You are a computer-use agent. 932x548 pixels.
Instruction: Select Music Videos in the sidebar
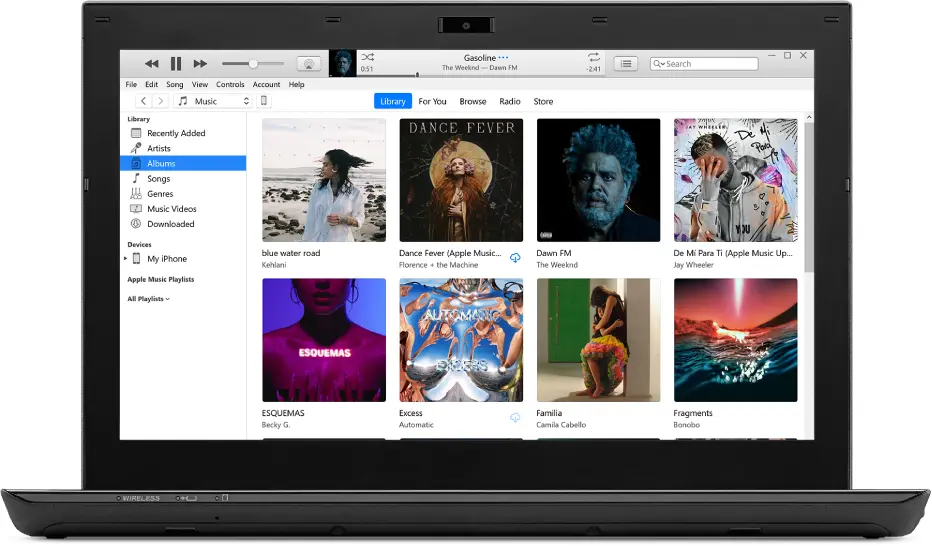tap(183, 209)
